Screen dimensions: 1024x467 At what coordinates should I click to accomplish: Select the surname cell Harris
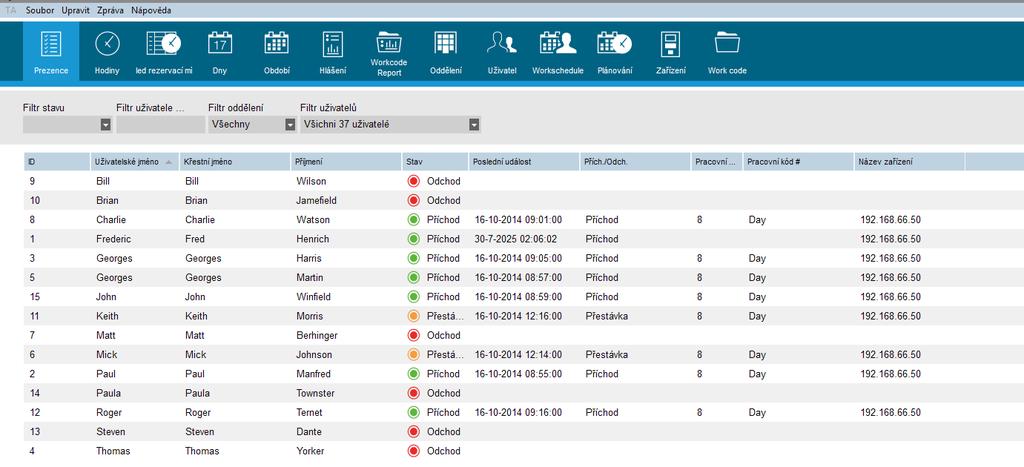[x=309, y=258]
